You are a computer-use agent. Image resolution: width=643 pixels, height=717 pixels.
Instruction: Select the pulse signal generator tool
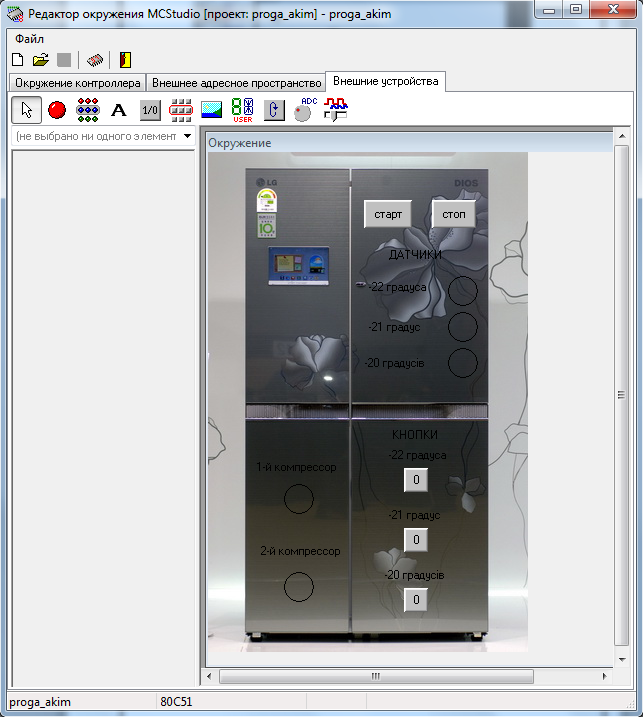(336, 110)
